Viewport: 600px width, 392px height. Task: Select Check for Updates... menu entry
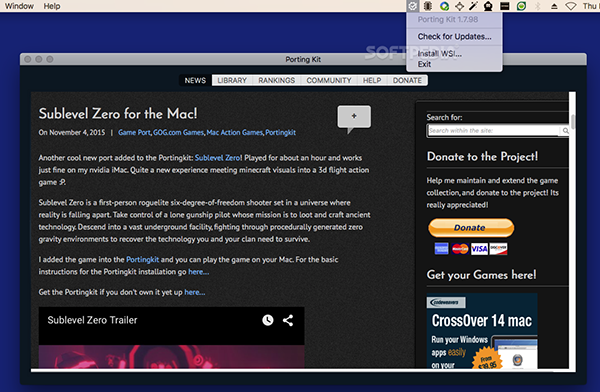point(454,37)
